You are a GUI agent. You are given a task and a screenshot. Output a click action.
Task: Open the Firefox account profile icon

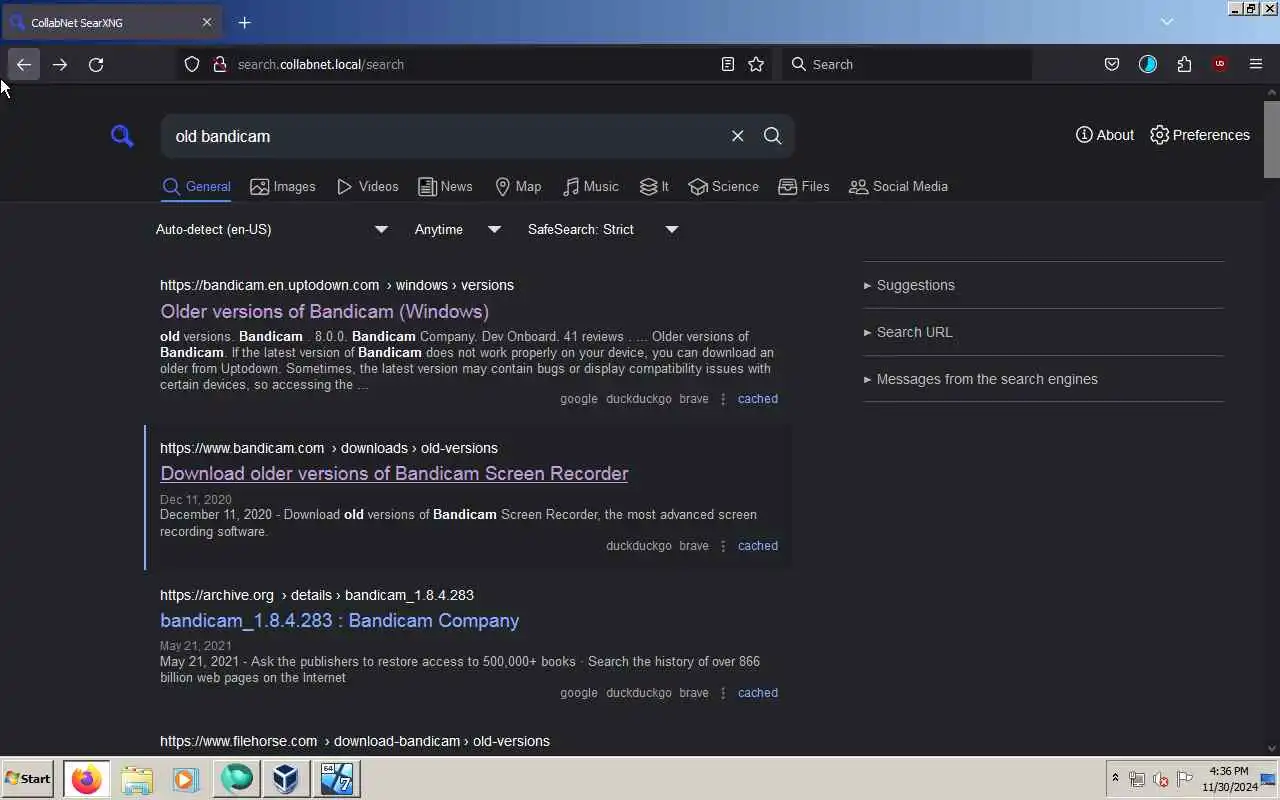pos(1148,64)
